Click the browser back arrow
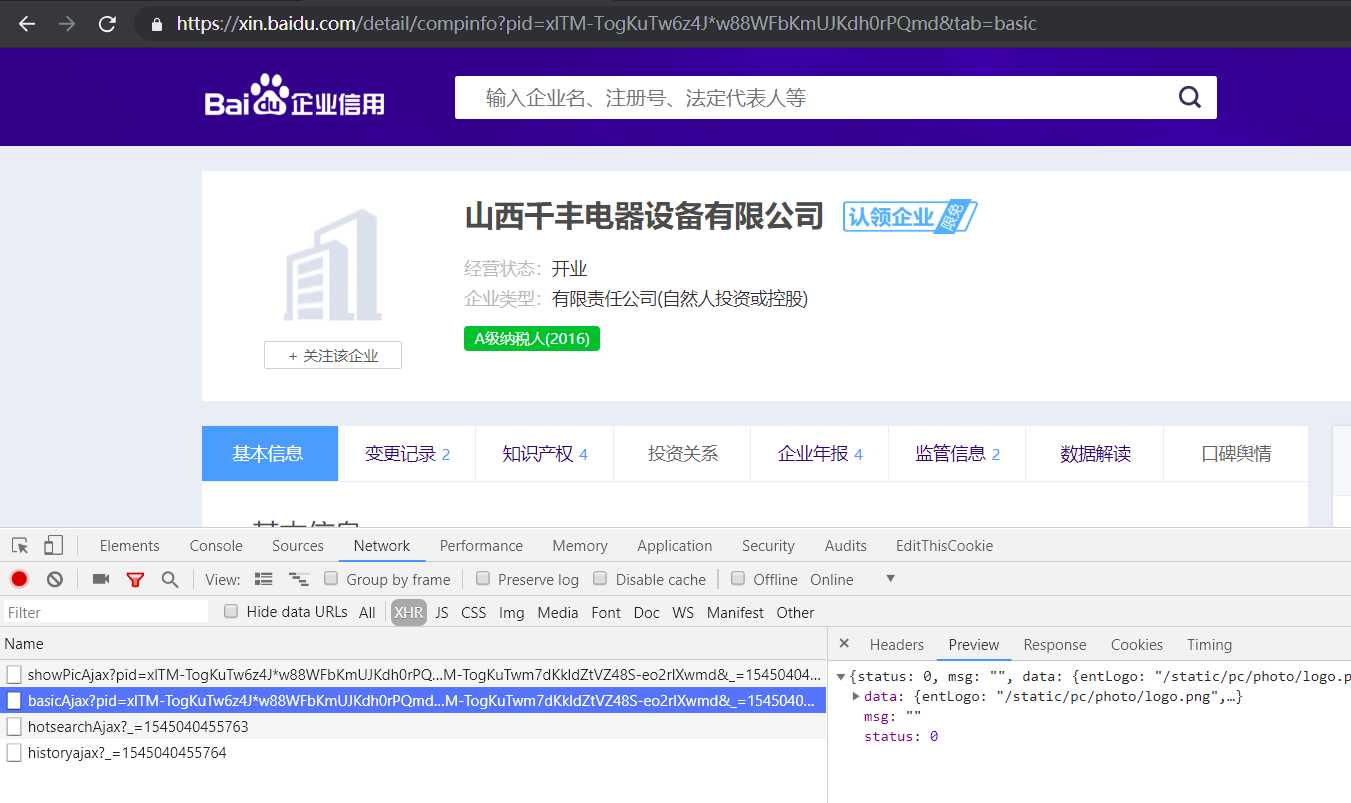 27,23
